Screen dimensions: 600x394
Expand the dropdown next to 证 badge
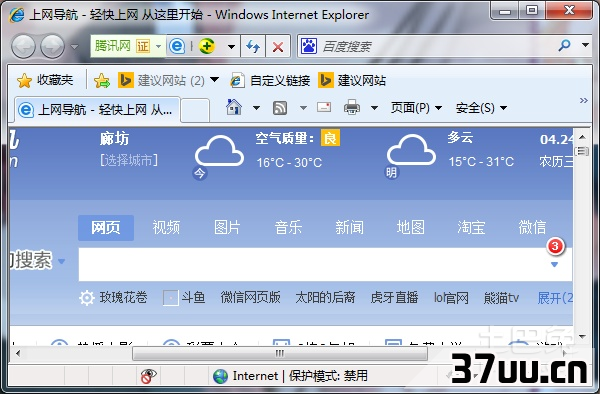[x=158, y=47]
